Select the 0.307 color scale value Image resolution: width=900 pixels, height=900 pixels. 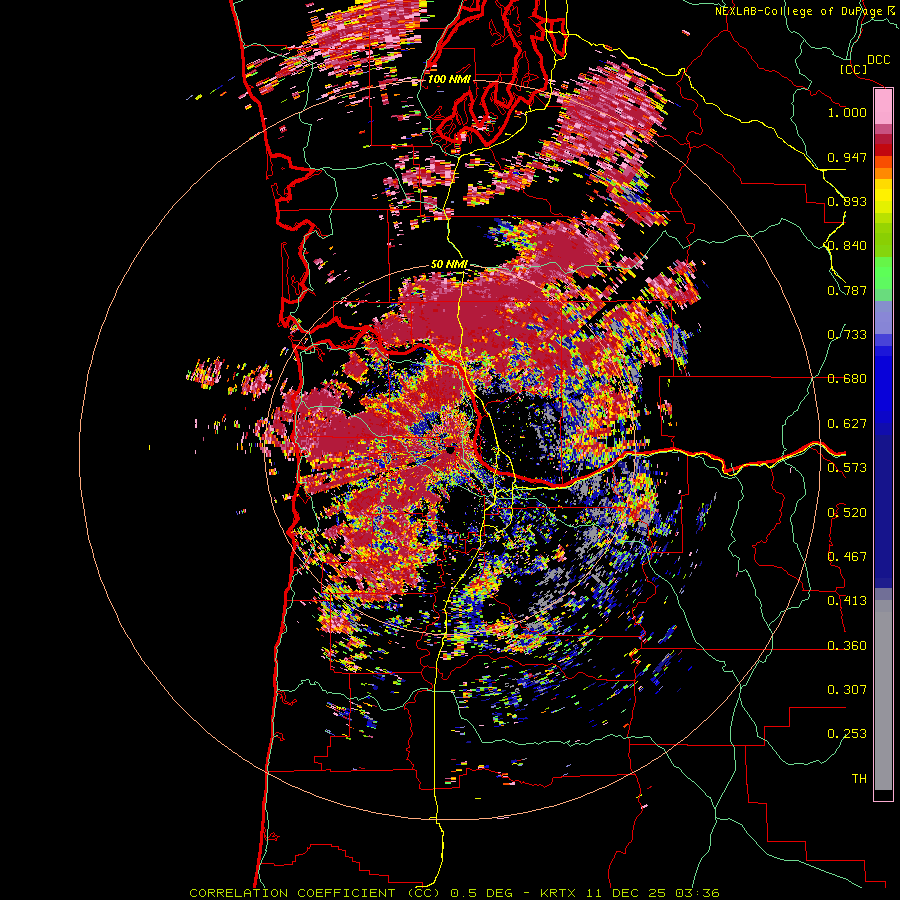pos(847,690)
